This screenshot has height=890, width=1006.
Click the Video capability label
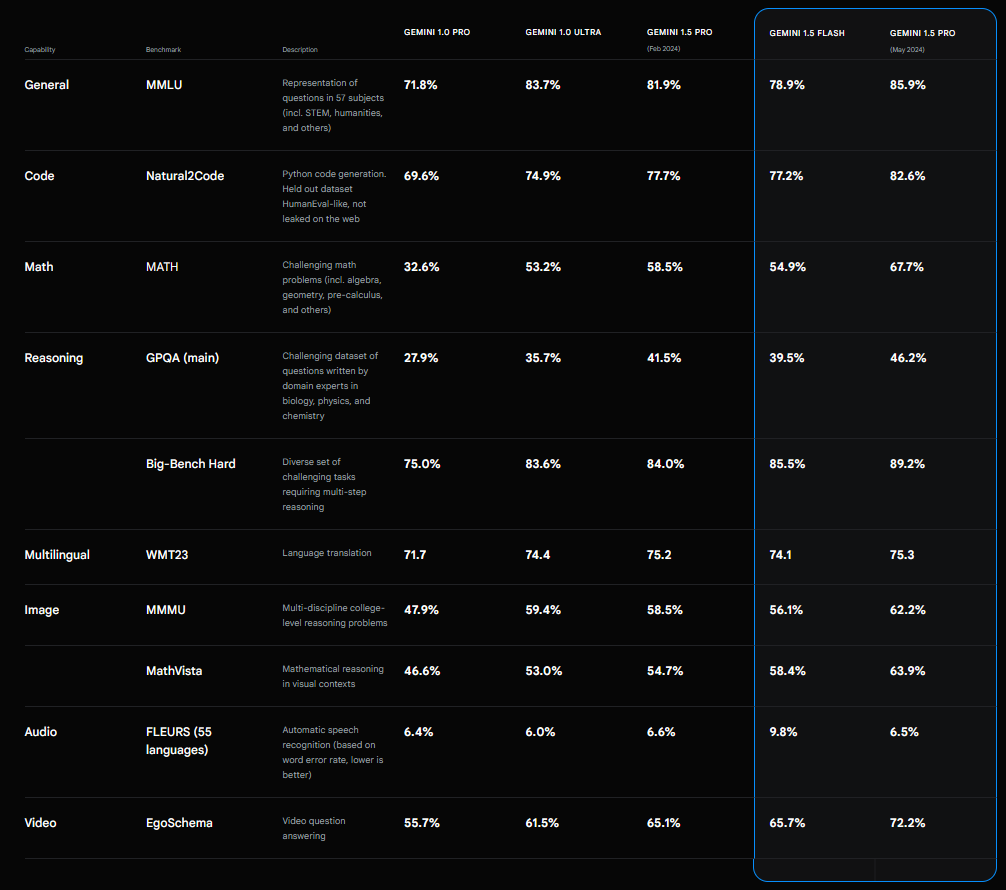coord(40,823)
